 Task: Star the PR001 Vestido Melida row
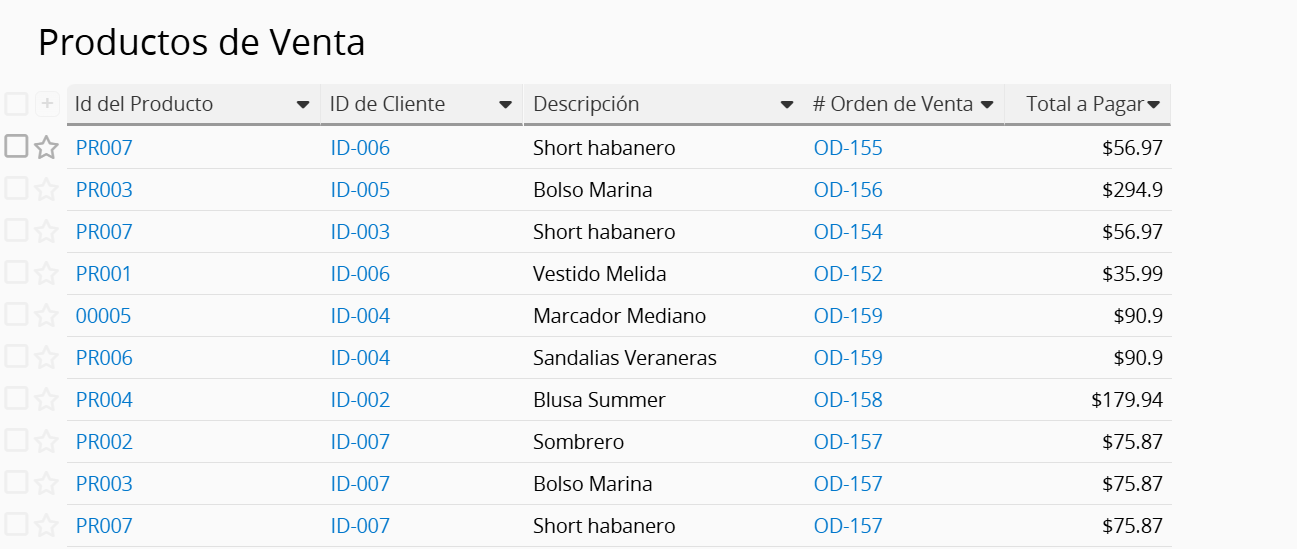click(x=46, y=274)
